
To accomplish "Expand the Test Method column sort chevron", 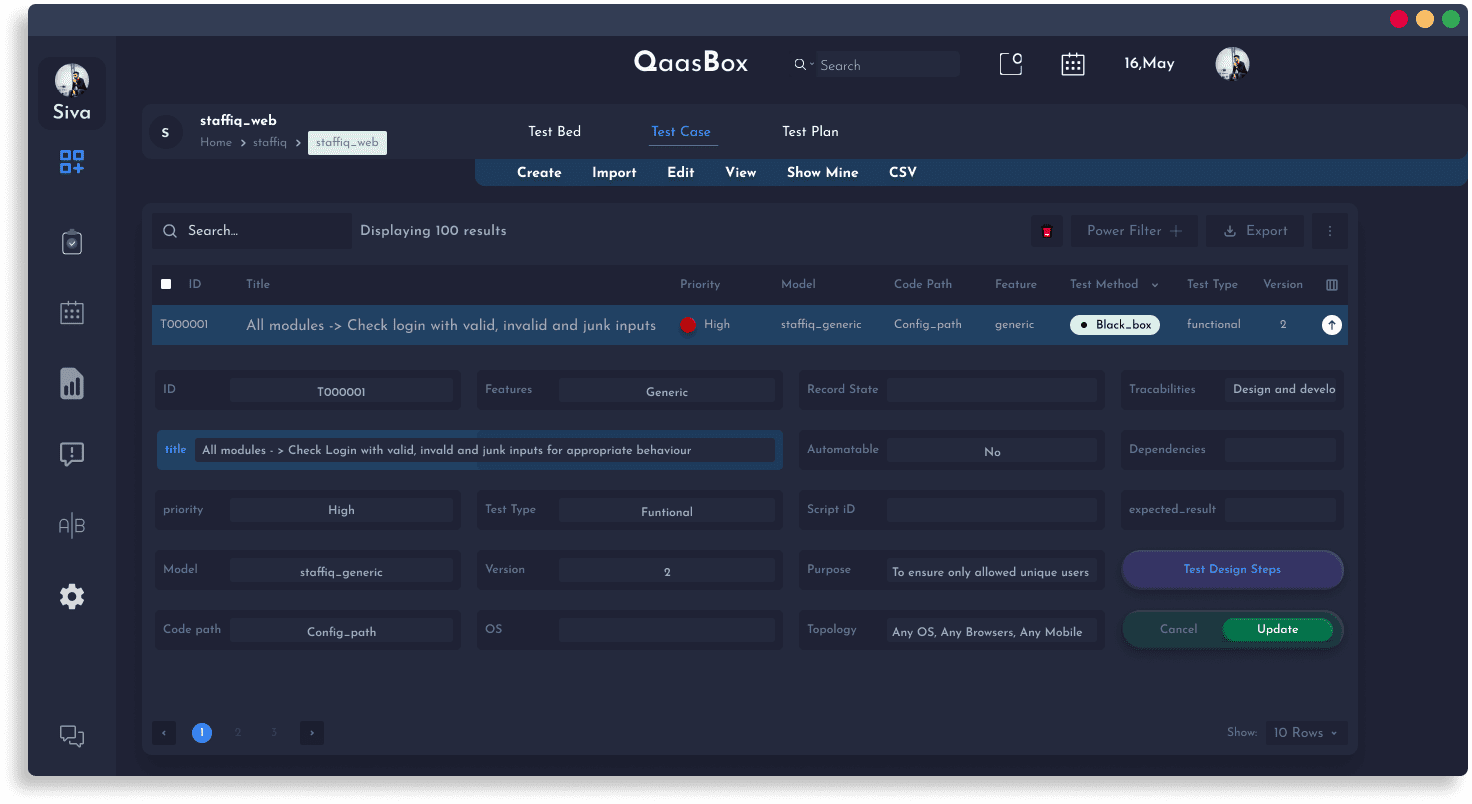I will 1155,285.
